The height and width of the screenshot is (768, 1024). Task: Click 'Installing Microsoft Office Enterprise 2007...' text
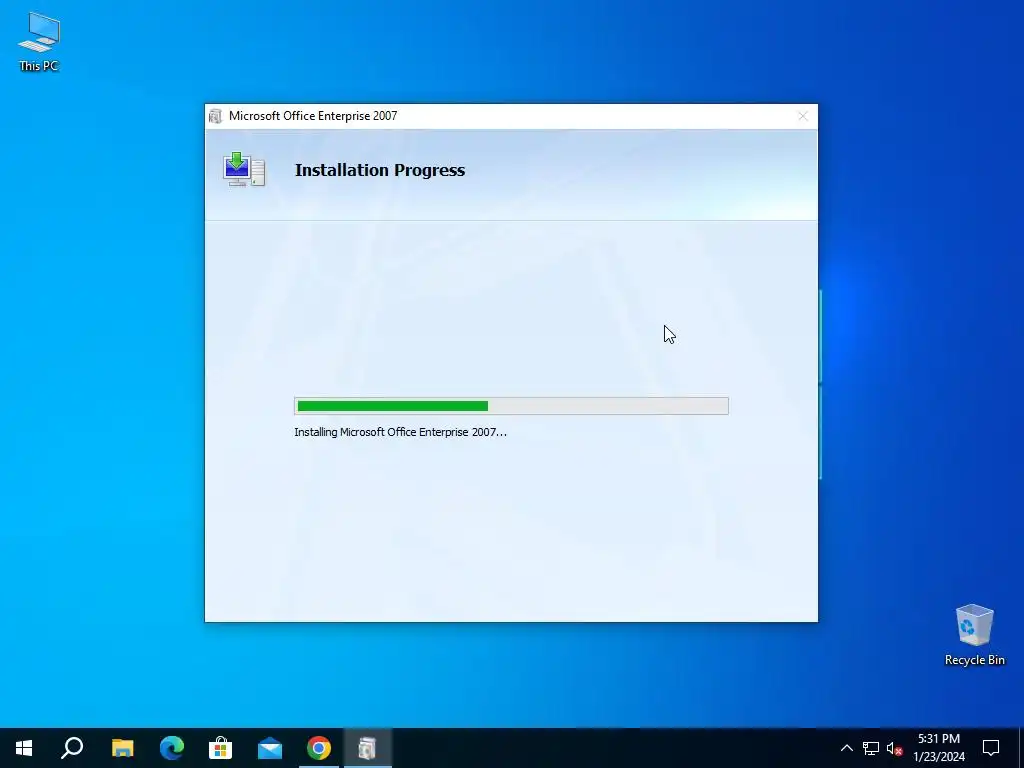pyautogui.click(x=400, y=432)
